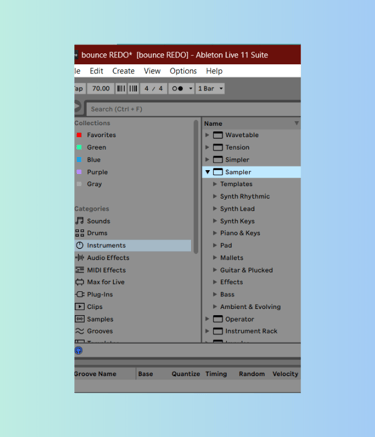
Task: Expand the Simpler folder
Action: (x=207, y=160)
